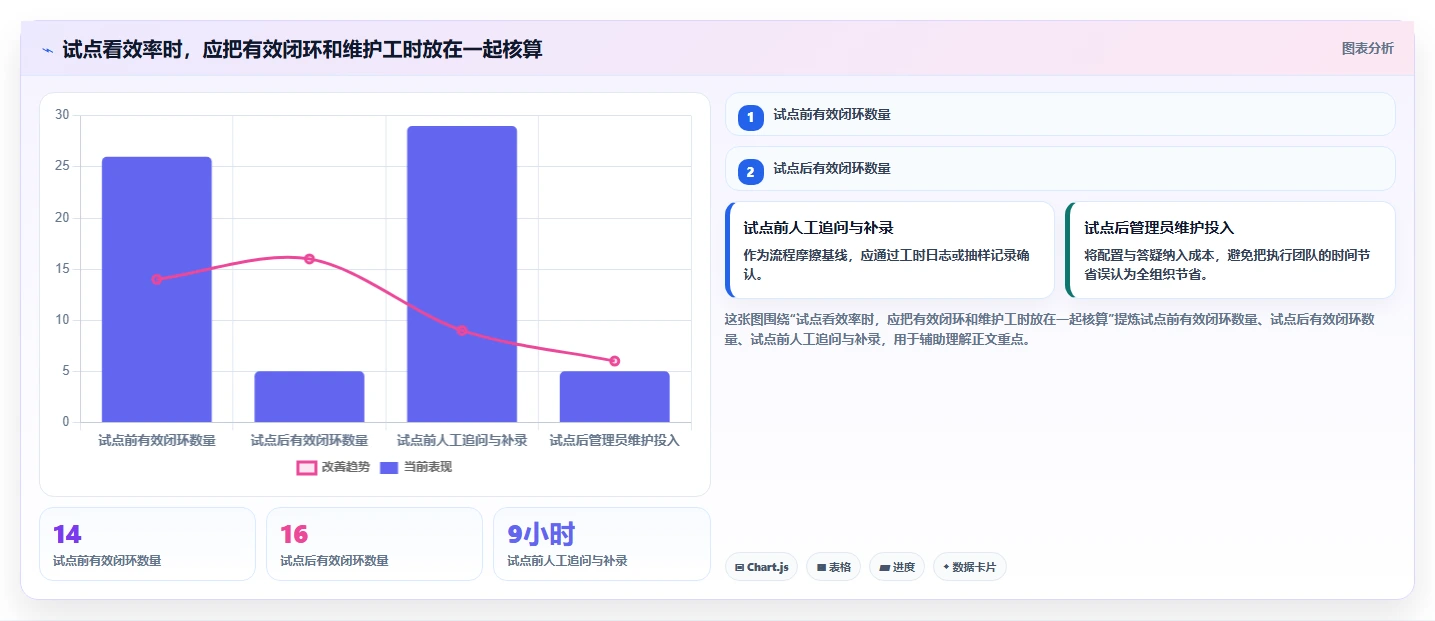Click the 14 stat card
1435x621 pixels.
(148, 544)
